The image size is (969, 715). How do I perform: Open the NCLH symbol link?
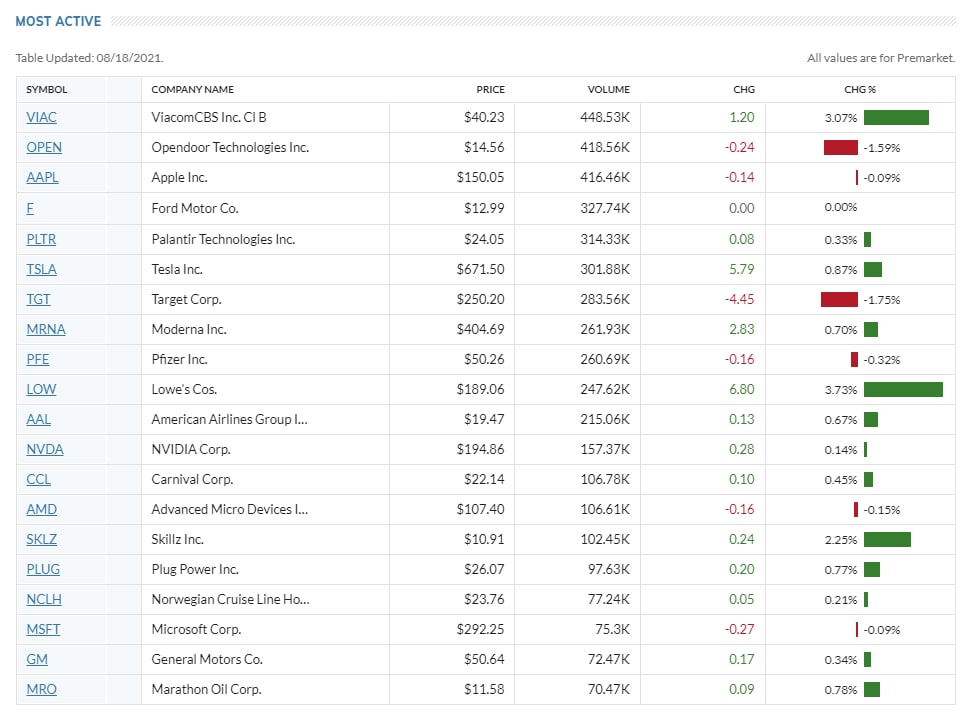point(44,599)
